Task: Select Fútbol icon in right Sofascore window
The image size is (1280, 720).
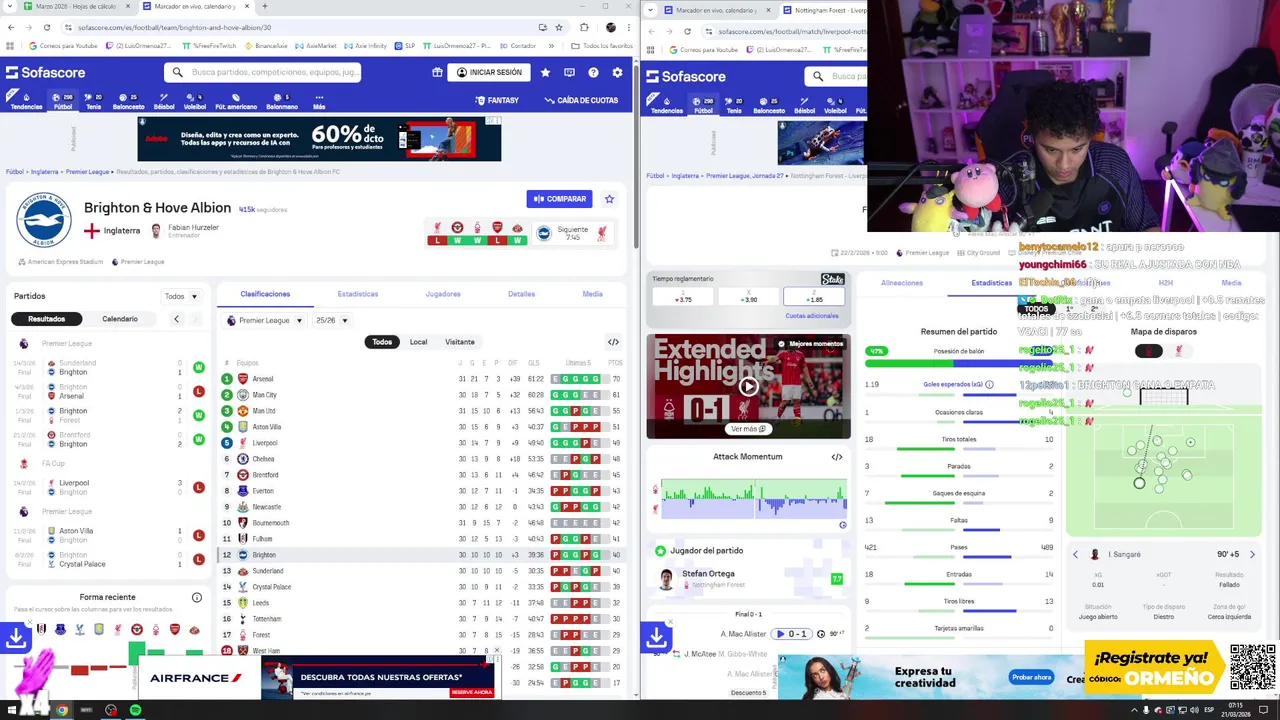Action: (x=703, y=105)
